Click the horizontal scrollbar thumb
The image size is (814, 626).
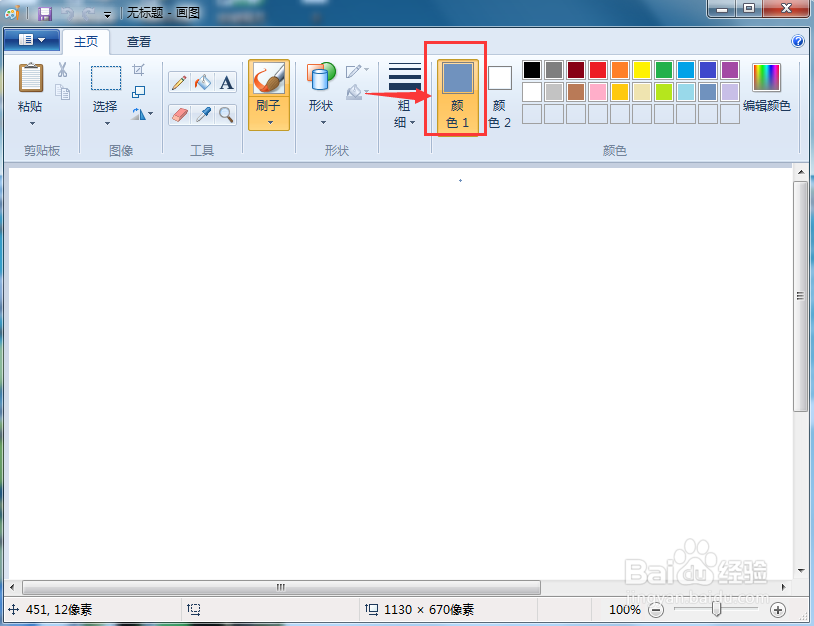281,588
